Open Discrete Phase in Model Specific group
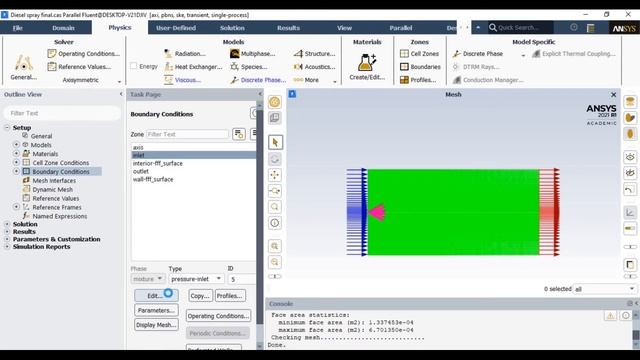This screenshot has height=360, width=640. 478,53
